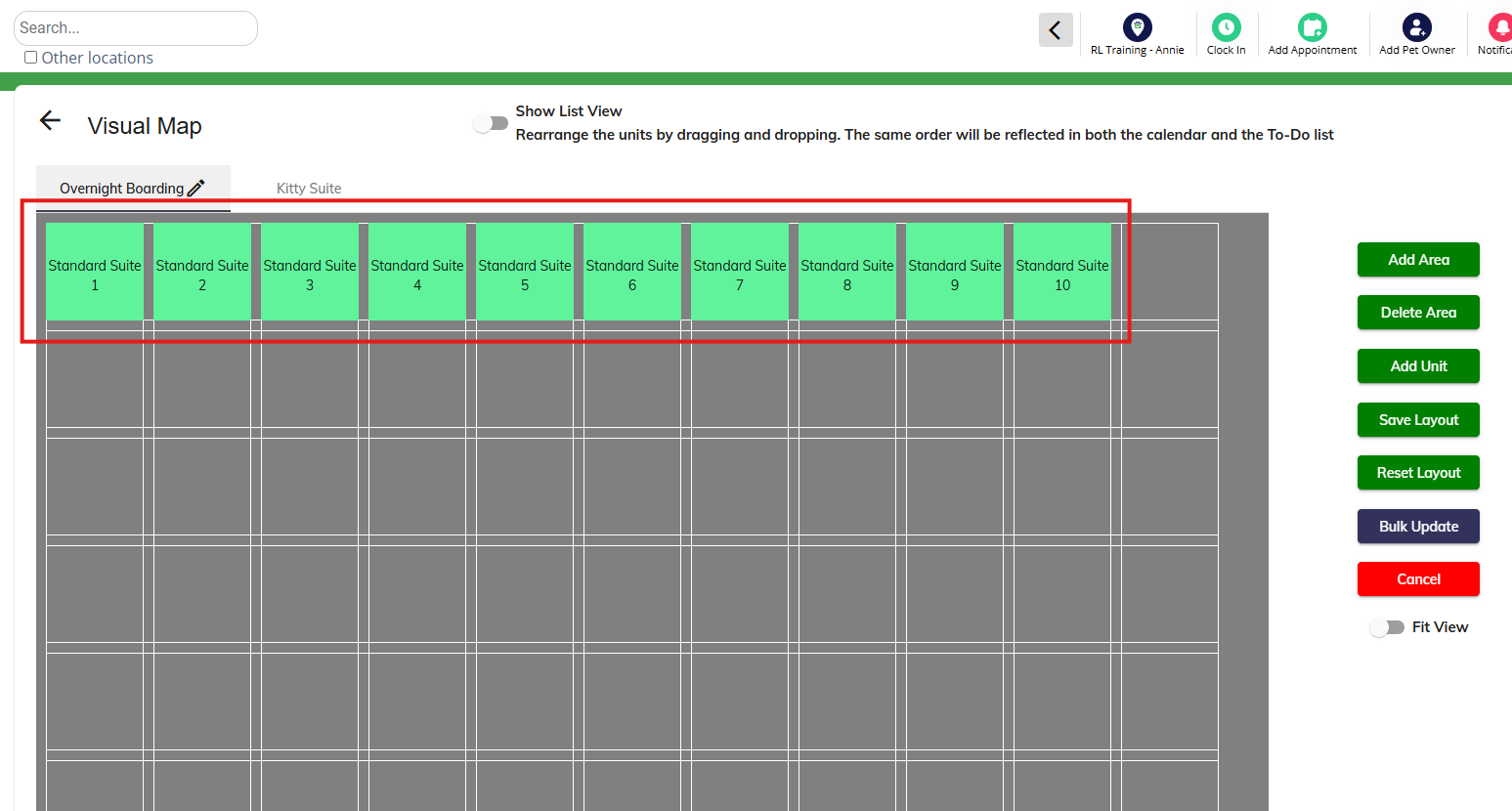
Task: Click the Reset Layout button
Action: click(1418, 473)
